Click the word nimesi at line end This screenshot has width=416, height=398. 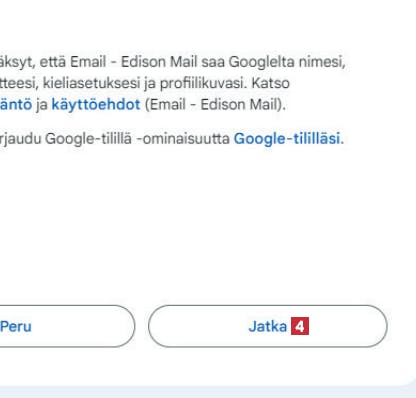point(322,62)
